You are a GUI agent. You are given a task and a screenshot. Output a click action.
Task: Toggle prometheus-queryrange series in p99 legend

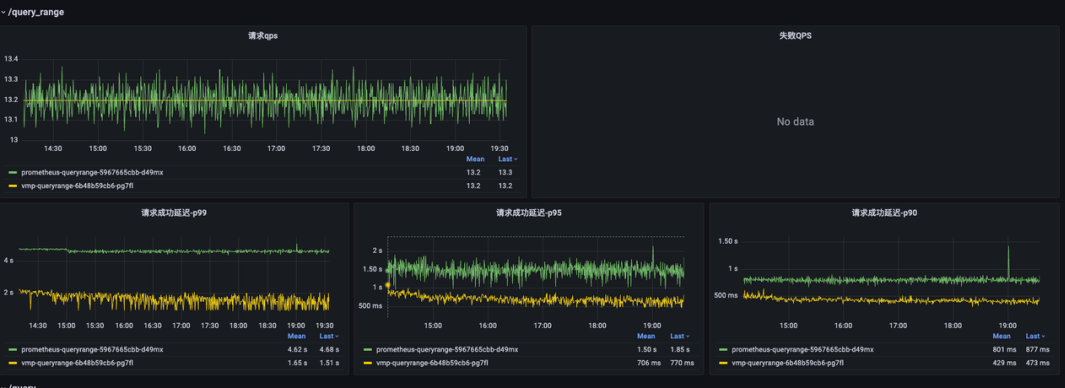coord(92,349)
